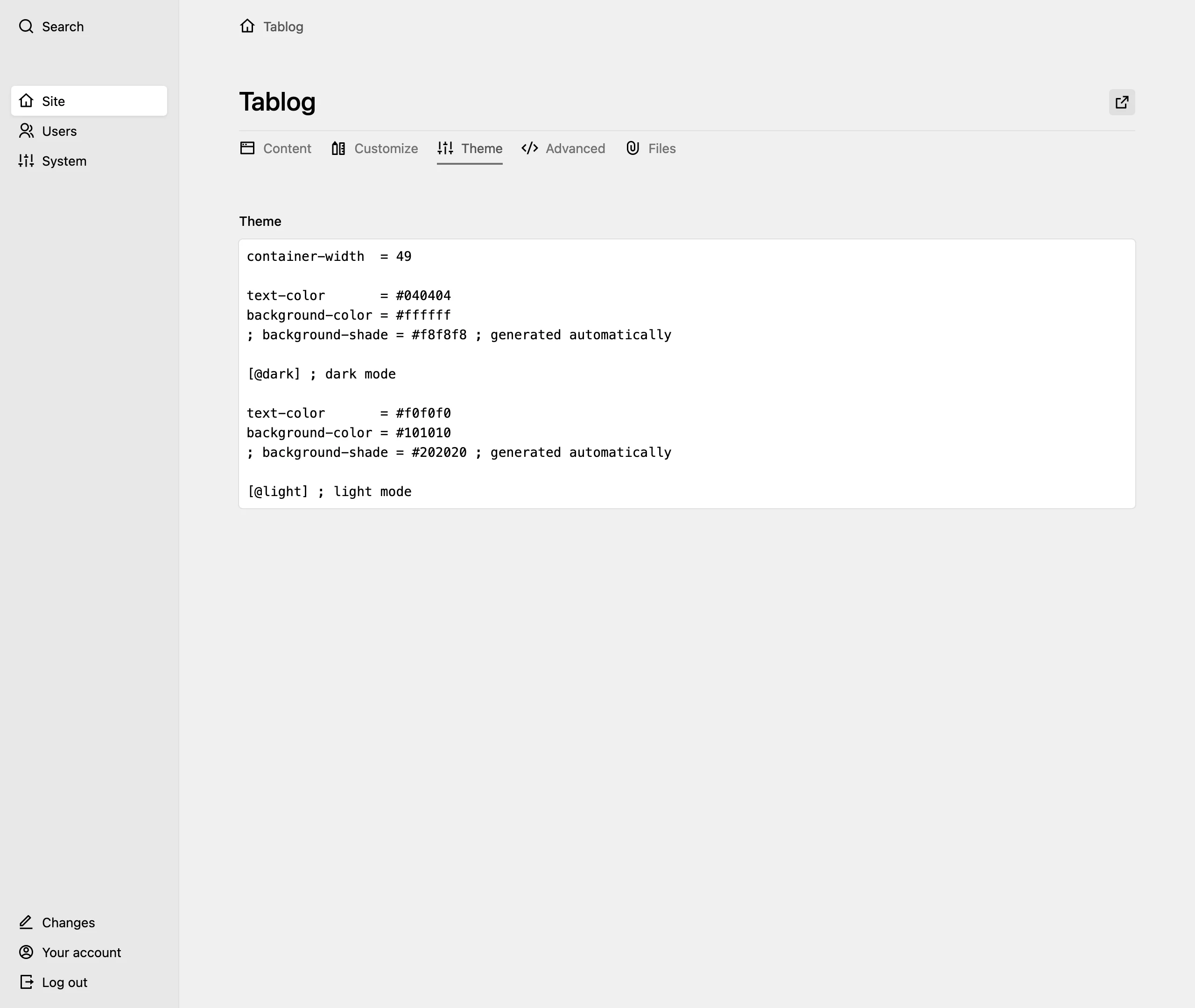Viewport: 1195px width, 1008px height.
Task: Click the Your account avatar icon
Action: point(26,952)
